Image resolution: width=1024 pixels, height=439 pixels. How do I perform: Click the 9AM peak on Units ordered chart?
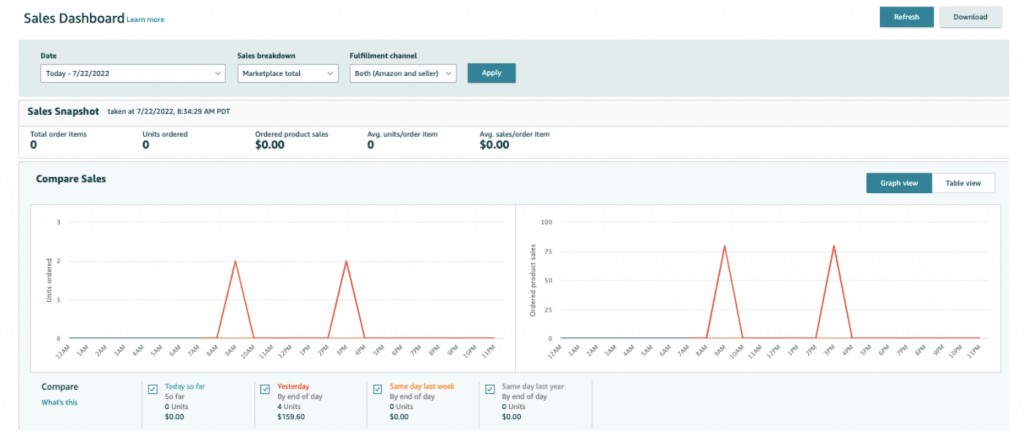(x=235, y=261)
